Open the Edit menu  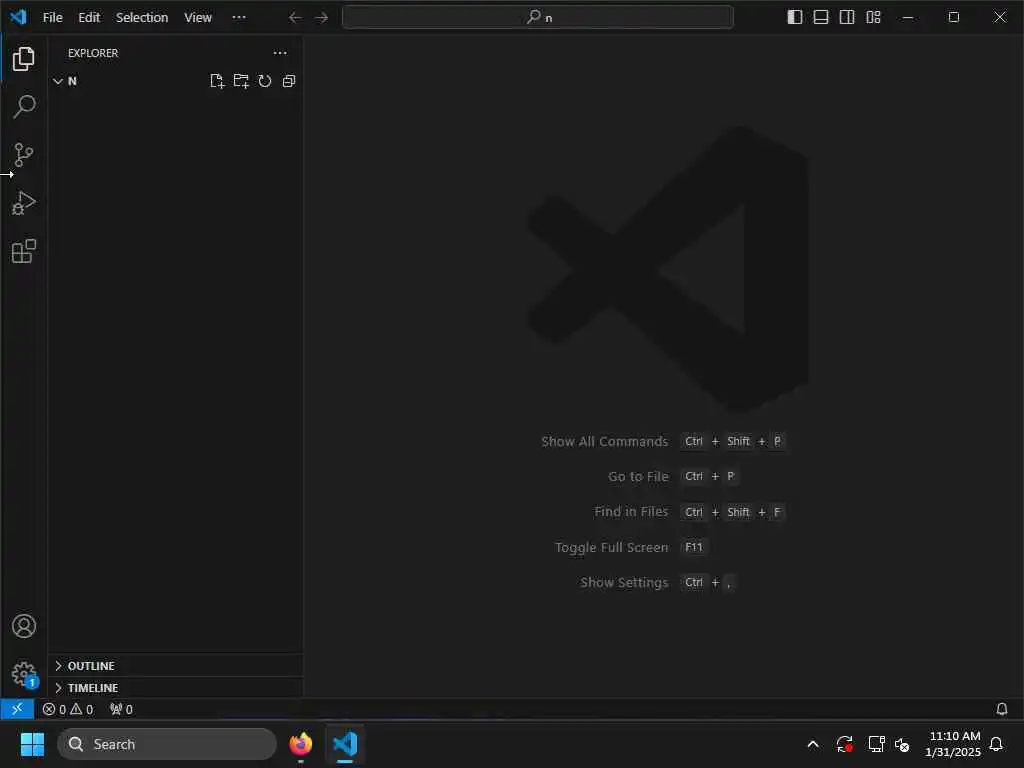[x=89, y=18]
